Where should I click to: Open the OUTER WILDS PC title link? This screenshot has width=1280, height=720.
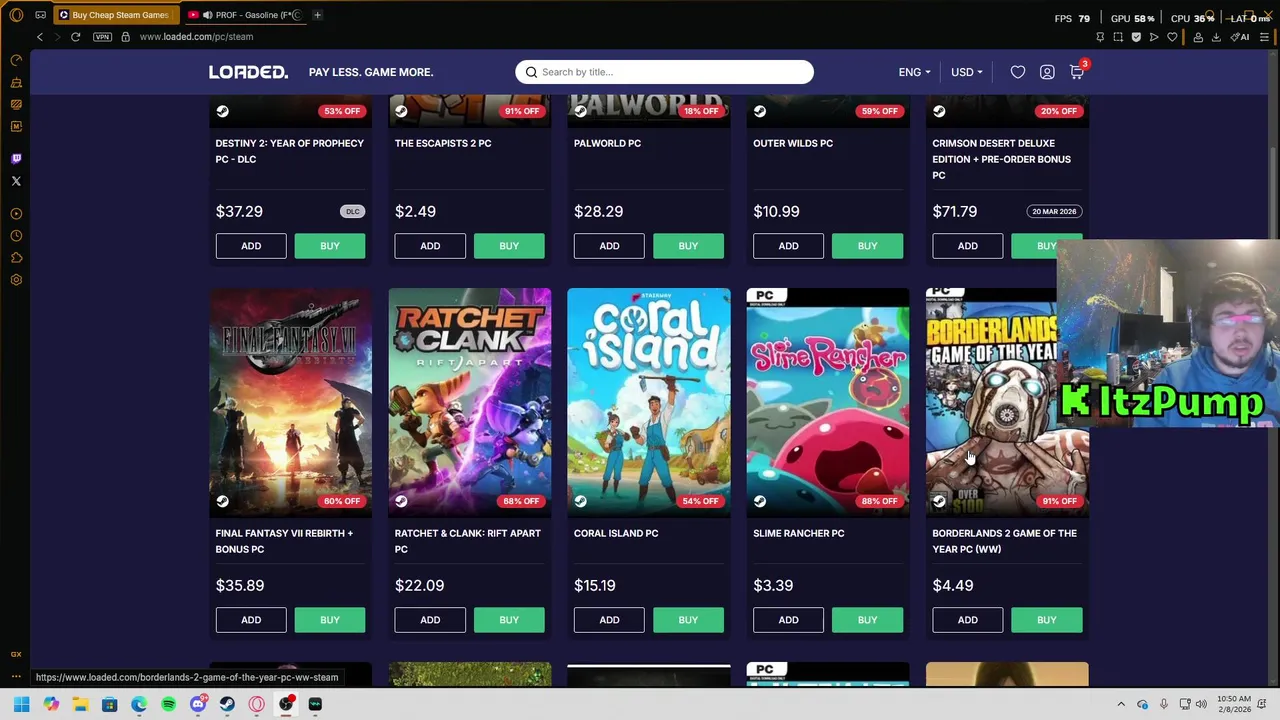793,143
